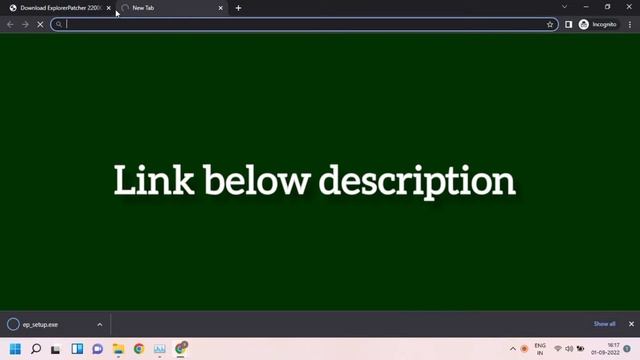Expand options for ep_setup.exe download

[100, 324]
